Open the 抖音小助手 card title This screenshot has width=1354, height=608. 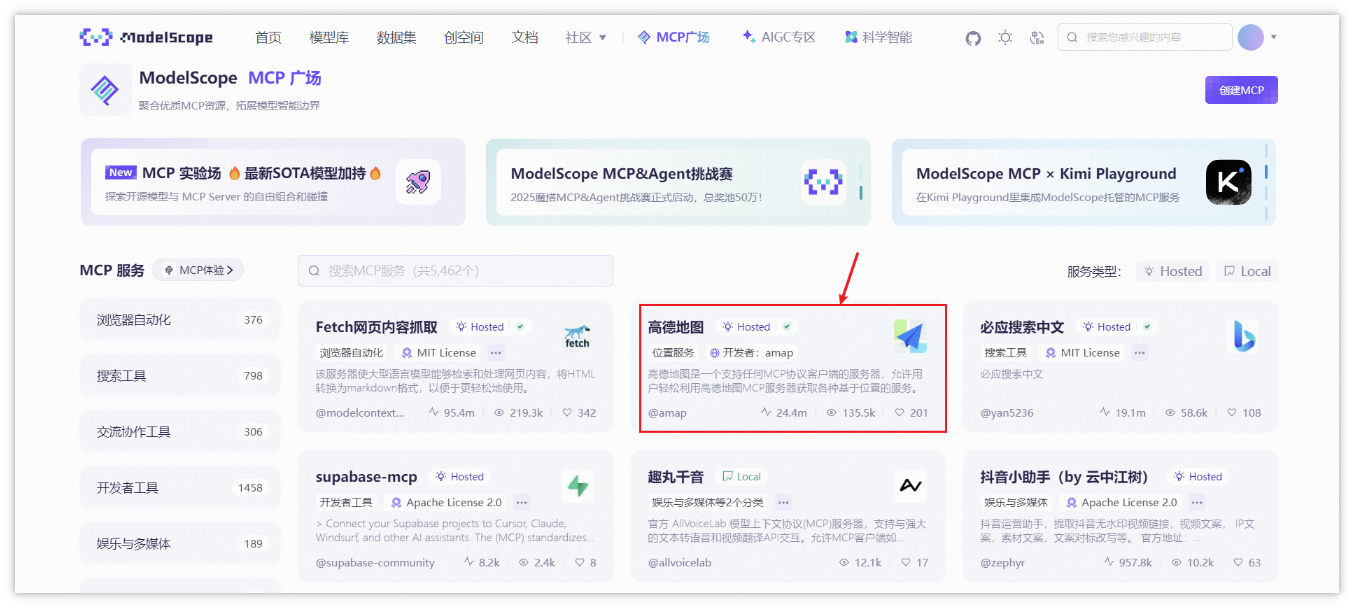(1064, 477)
